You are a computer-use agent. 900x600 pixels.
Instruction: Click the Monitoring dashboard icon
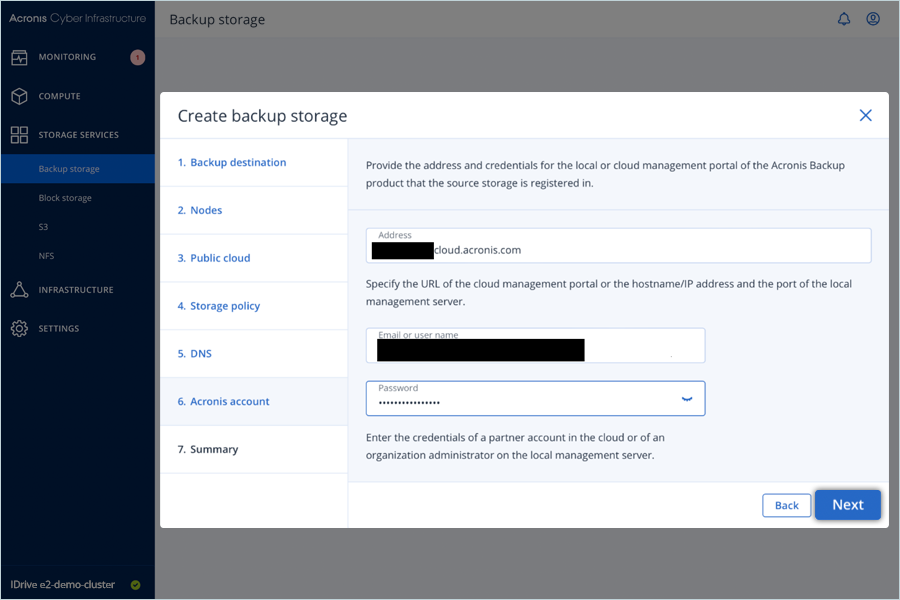tap(19, 57)
